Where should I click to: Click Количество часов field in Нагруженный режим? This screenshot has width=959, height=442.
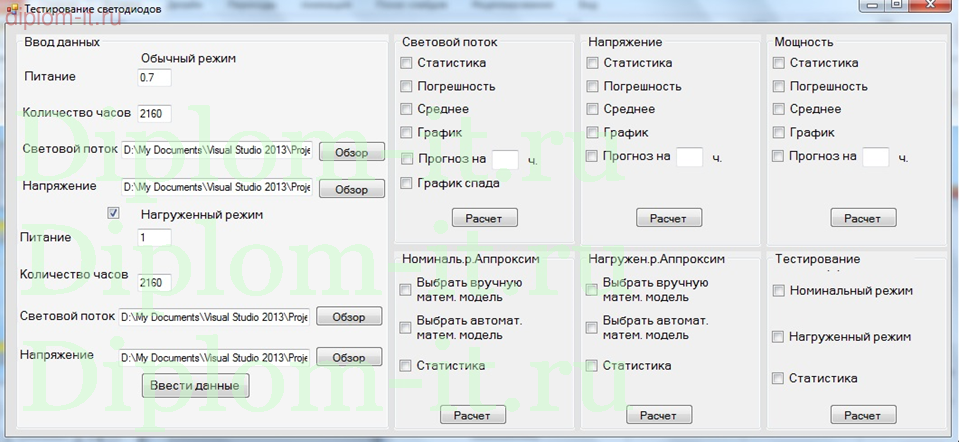pos(154,282)
